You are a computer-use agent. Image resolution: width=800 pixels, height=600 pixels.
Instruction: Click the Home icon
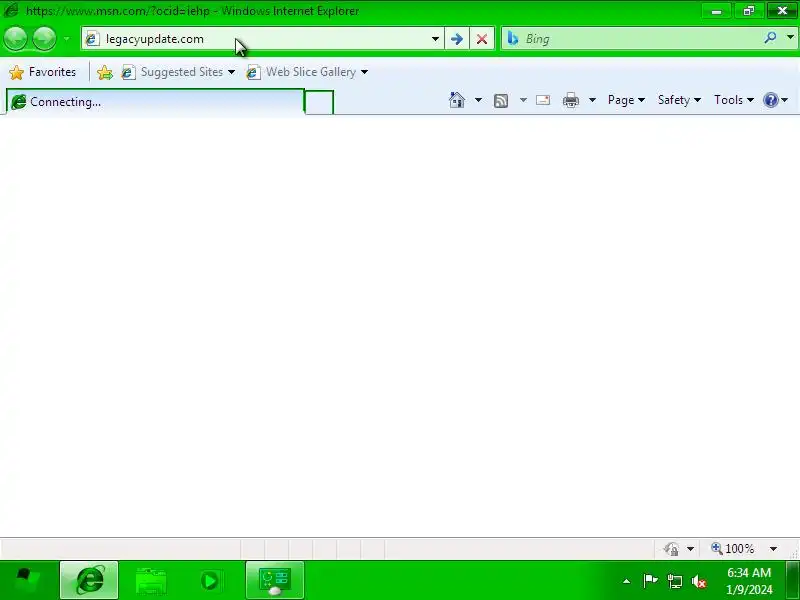[x=457, y=100]
